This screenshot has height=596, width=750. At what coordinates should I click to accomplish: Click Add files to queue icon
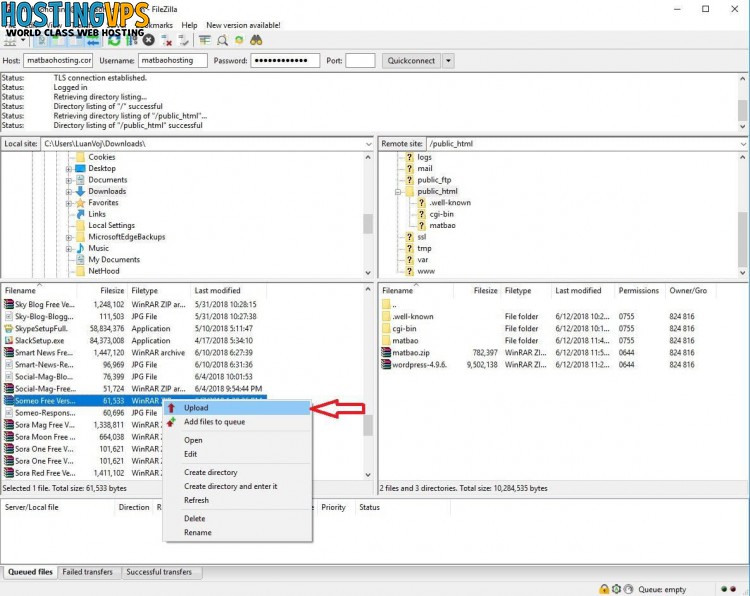[x=171, y=422]
